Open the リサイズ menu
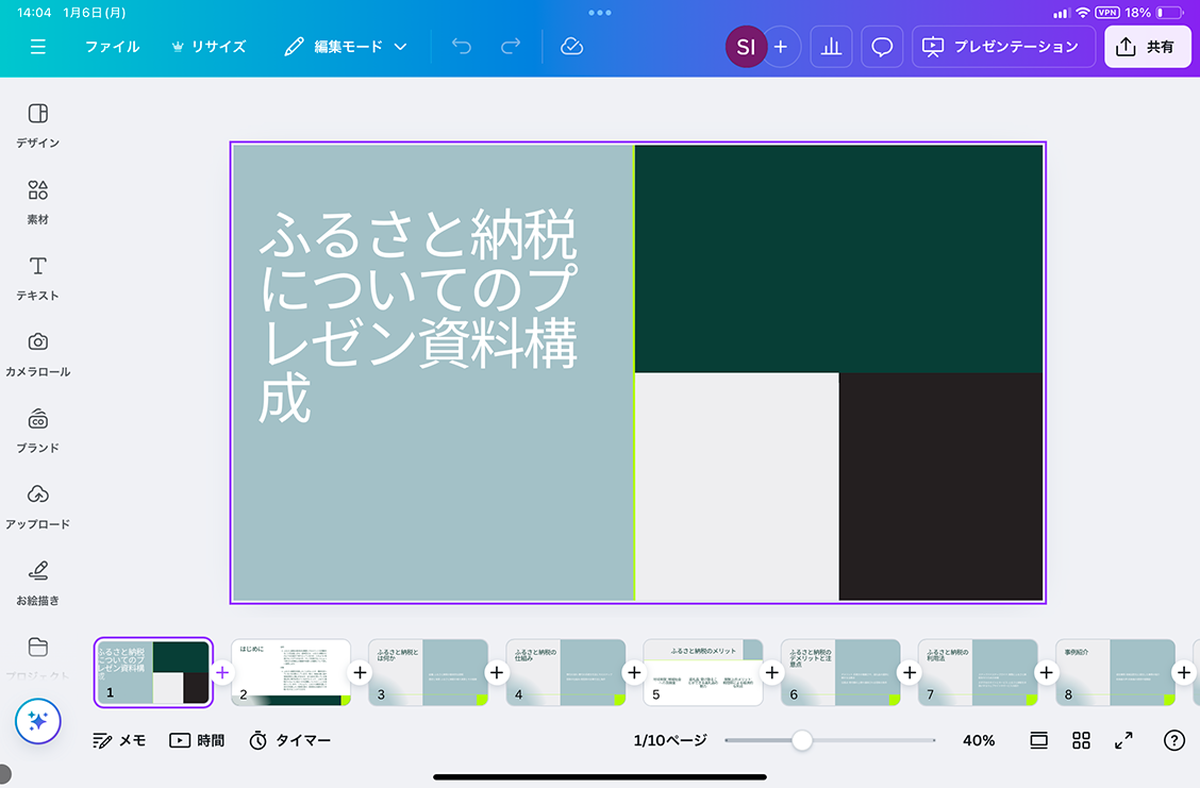Viewport: 1200px width, 788px height. [x=208, y=47]
